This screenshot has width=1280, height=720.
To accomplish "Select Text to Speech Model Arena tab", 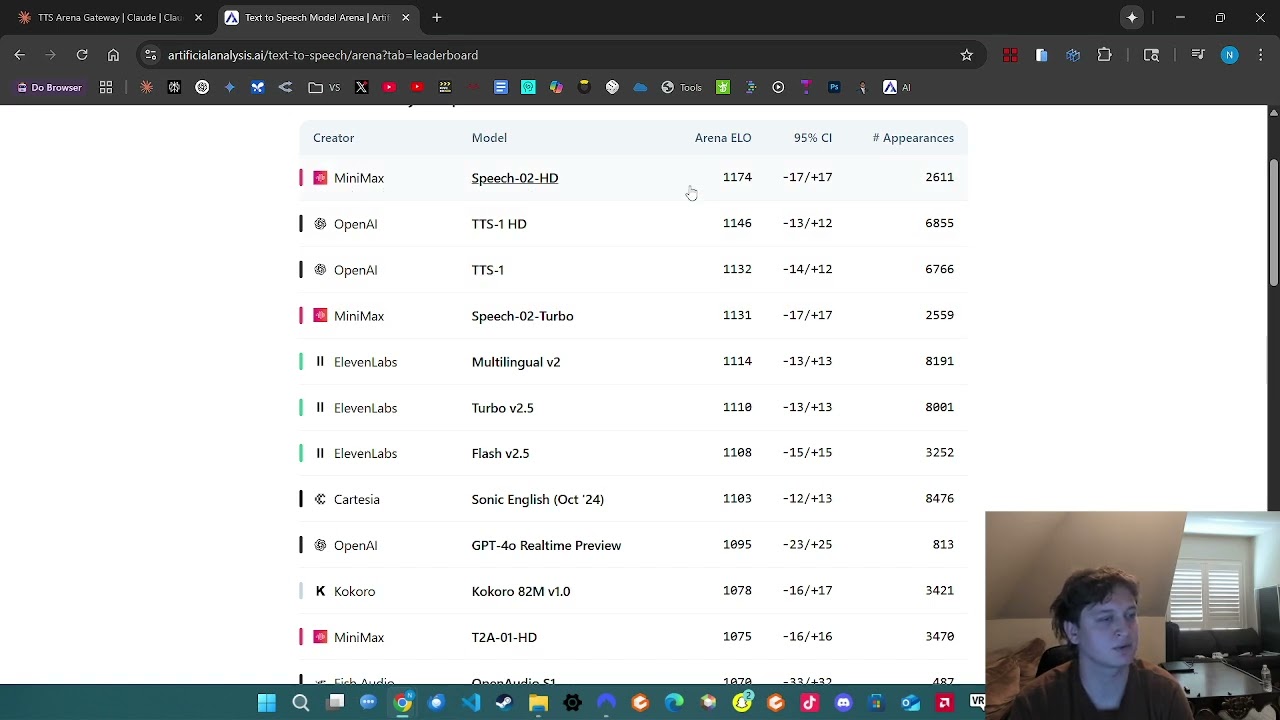I will 317,17.
